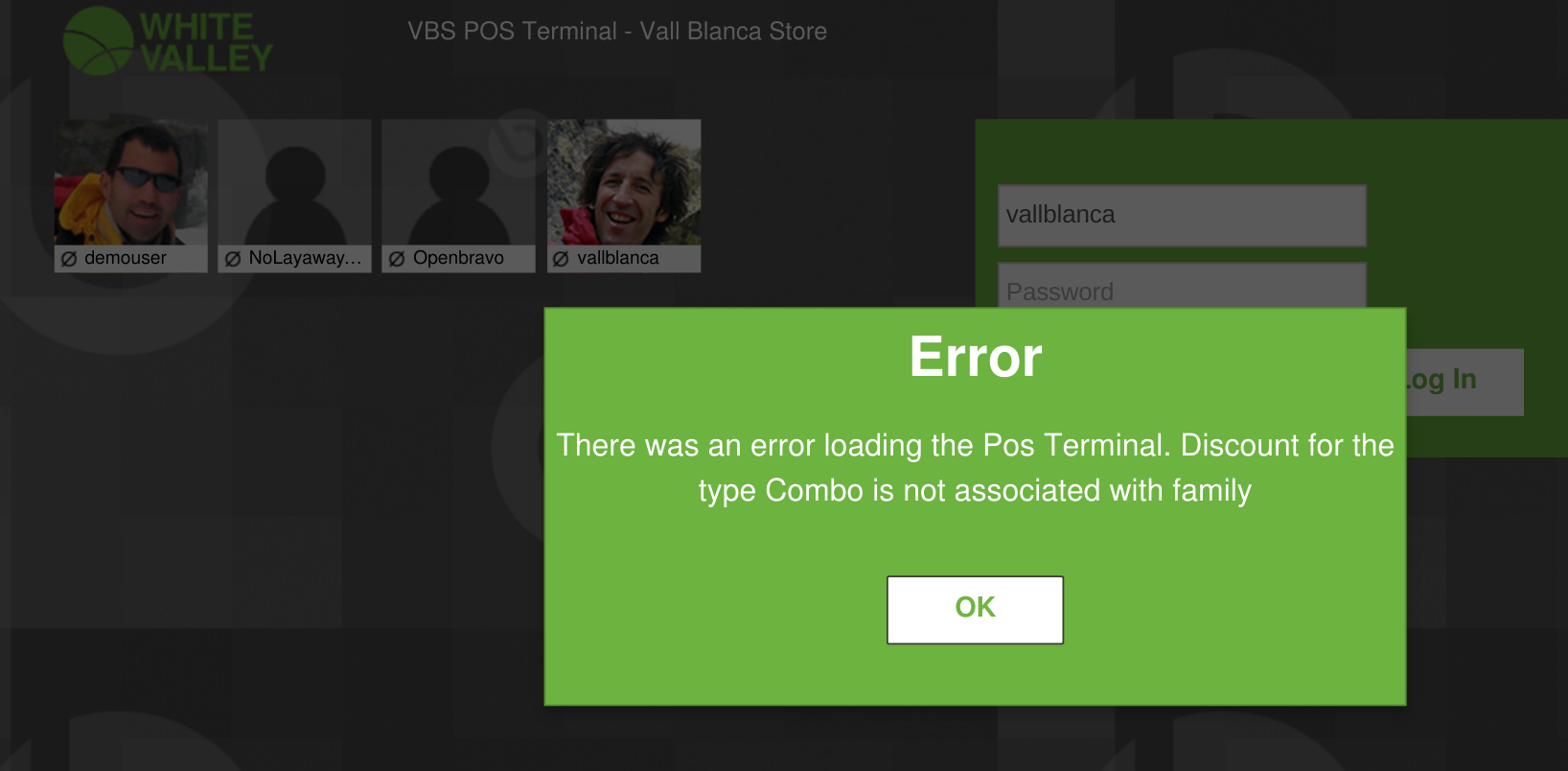Click the Error heading in dialog
The image size is (1568, 771).
coord(976,357)
